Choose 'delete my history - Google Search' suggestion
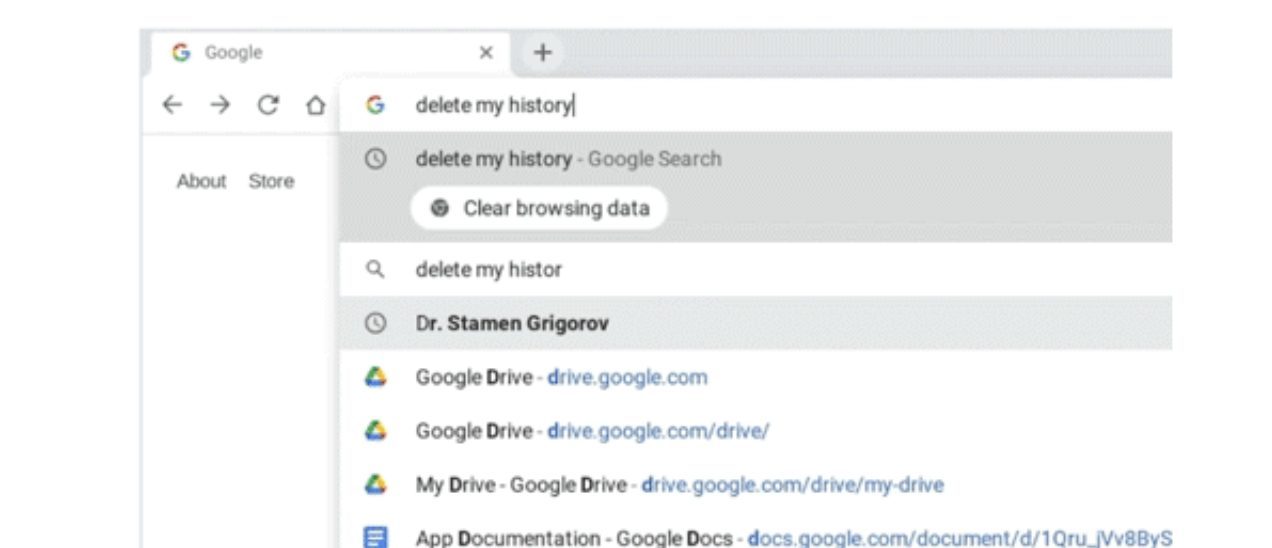The height and width of the screenshot is (548, 1272). pos(568,159)
